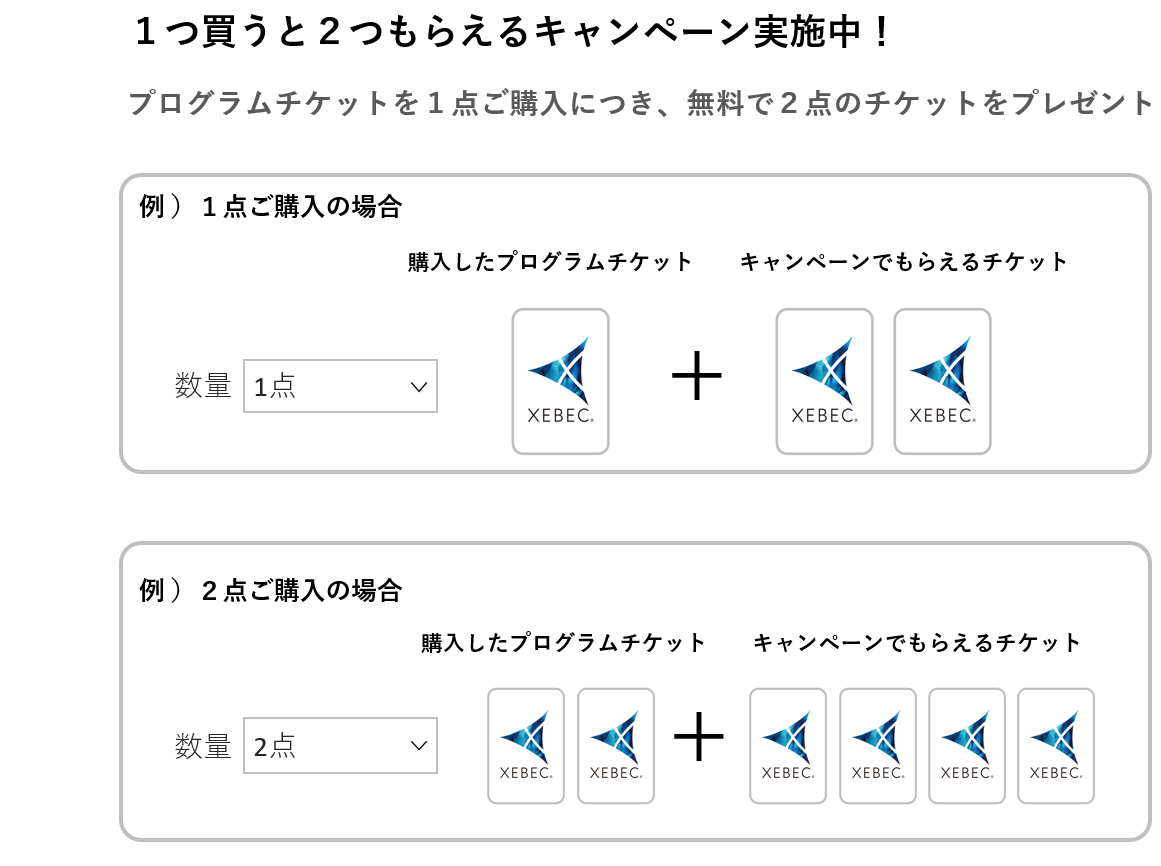Click 購入したプログラムチケット label in 1点 example

tap(550, 261)
